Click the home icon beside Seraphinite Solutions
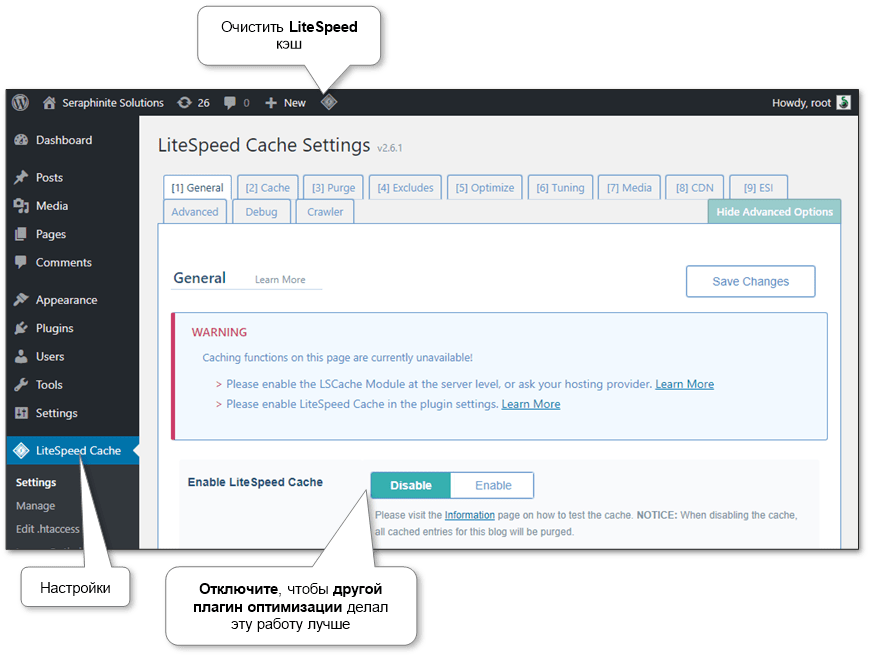Image resolution: width=871 pixels, height=657 pixels. [49, 103]
